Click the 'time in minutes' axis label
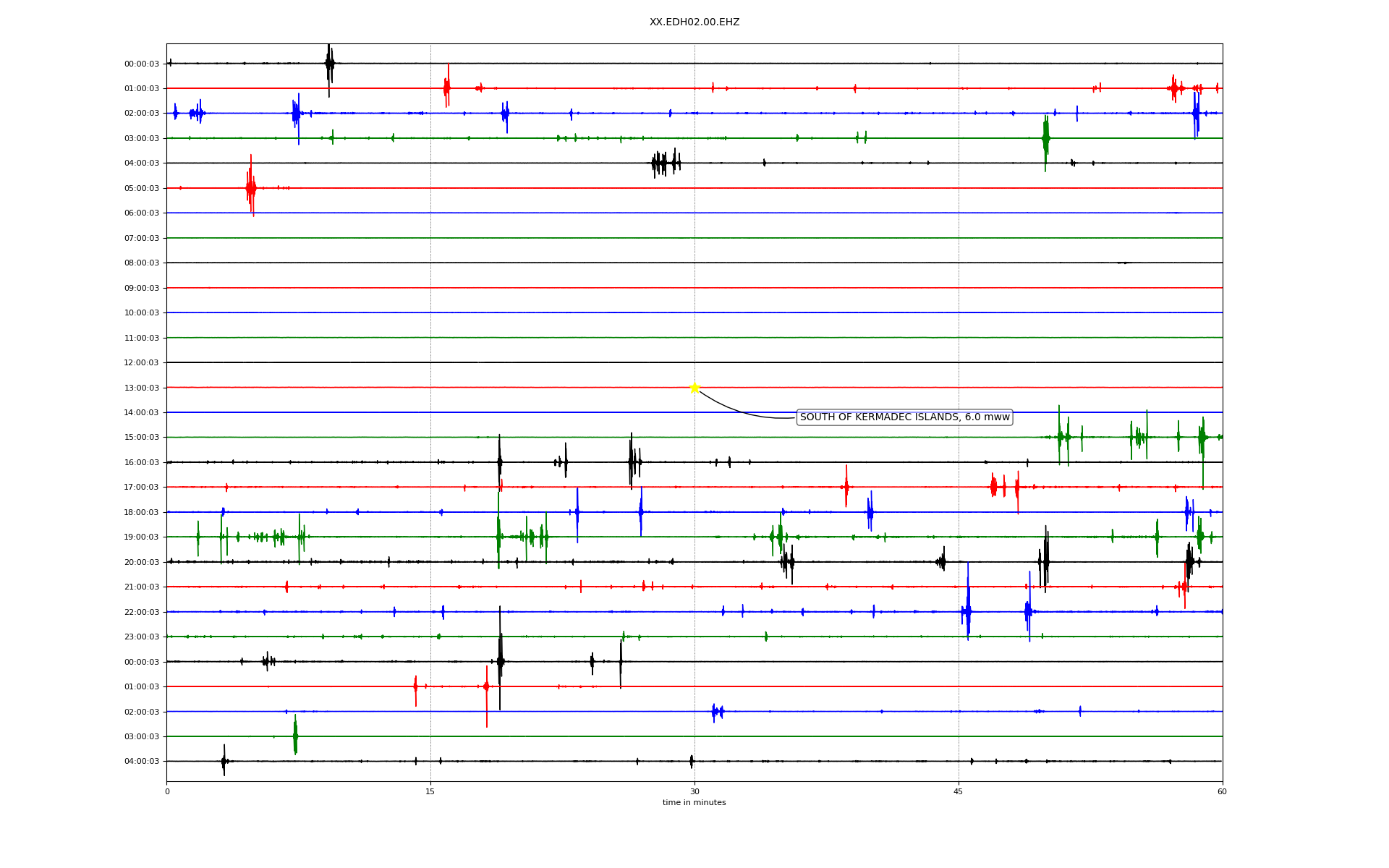The width and height of the screenshot is (1389, 868). (694, 802)
